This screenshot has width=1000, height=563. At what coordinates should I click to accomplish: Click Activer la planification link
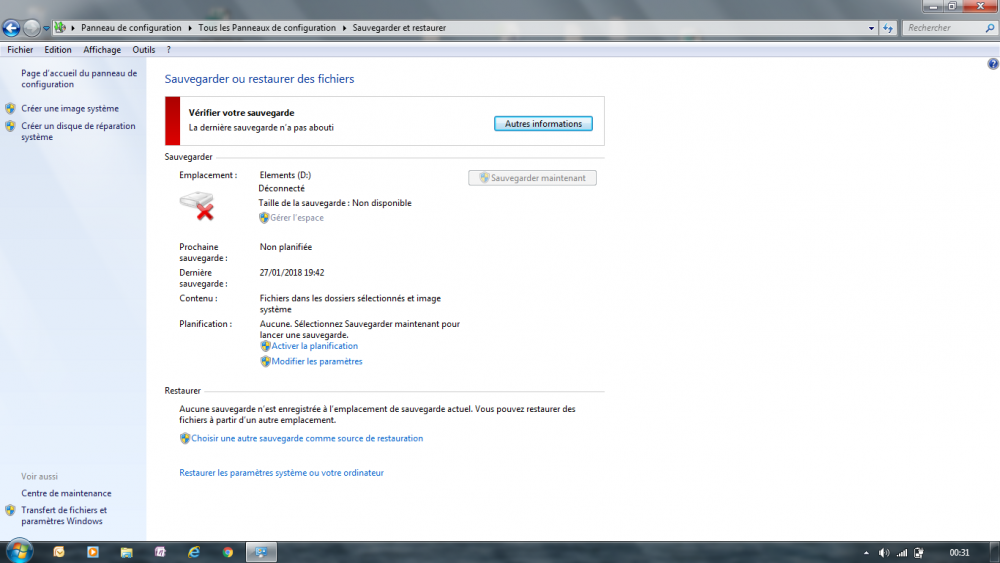315,346
